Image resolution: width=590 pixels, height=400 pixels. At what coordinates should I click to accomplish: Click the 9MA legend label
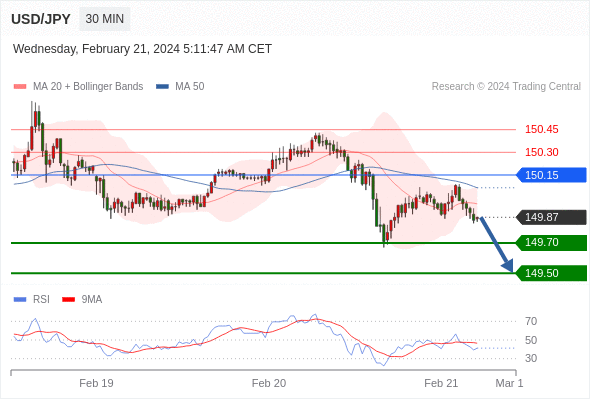(x=92, y=300)
